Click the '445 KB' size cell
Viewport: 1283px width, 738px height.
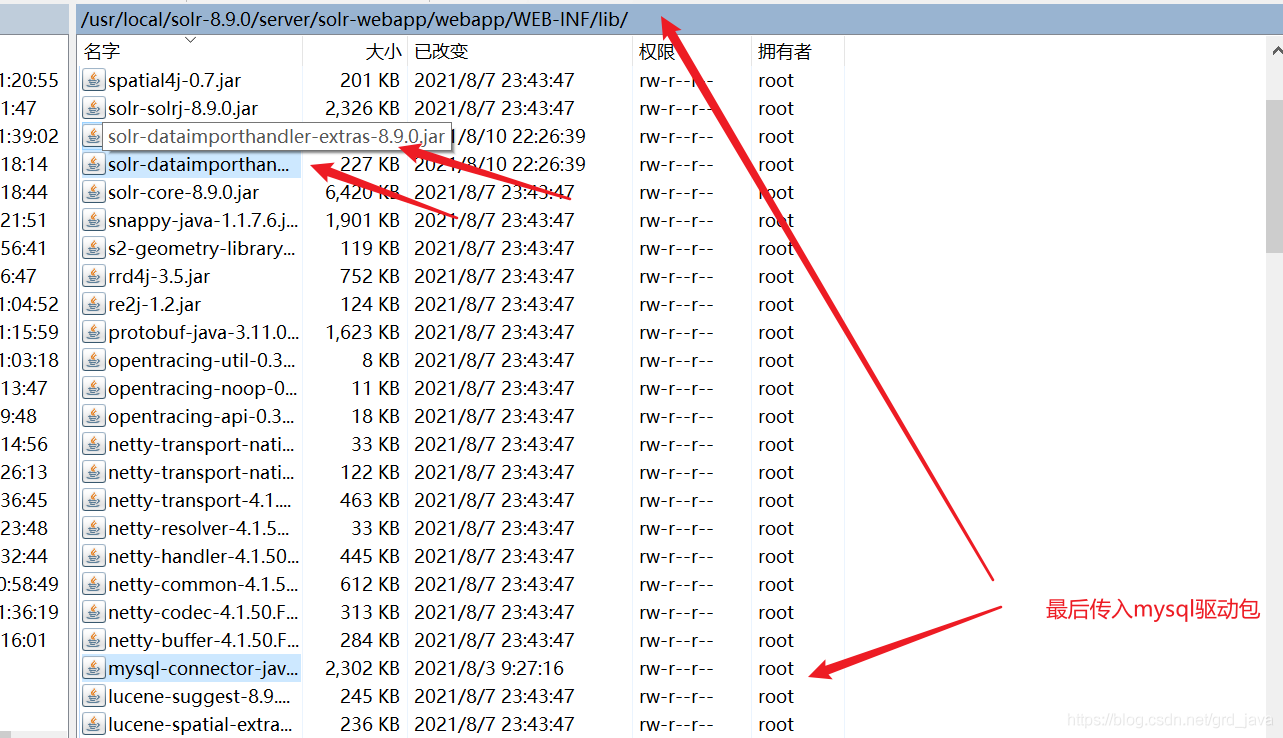(x=370, y=556)
